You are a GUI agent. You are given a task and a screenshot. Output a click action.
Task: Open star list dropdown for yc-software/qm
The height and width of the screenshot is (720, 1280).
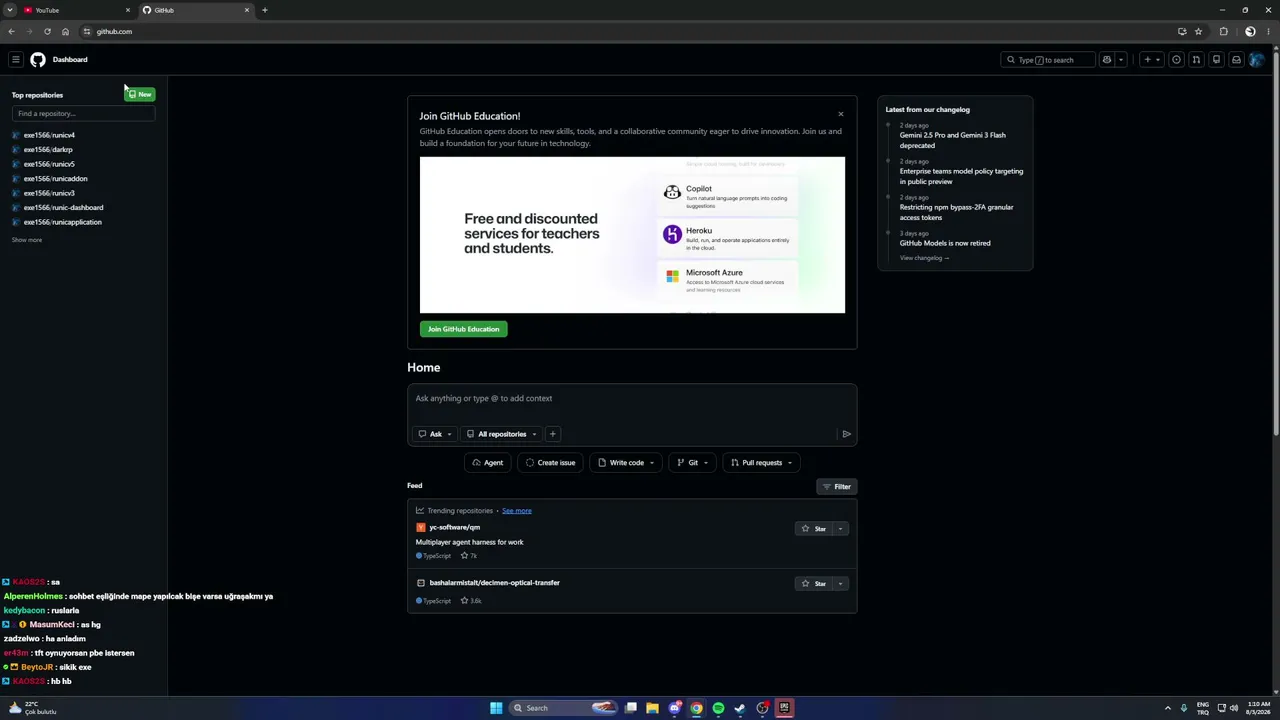click(x=841, y=529)
